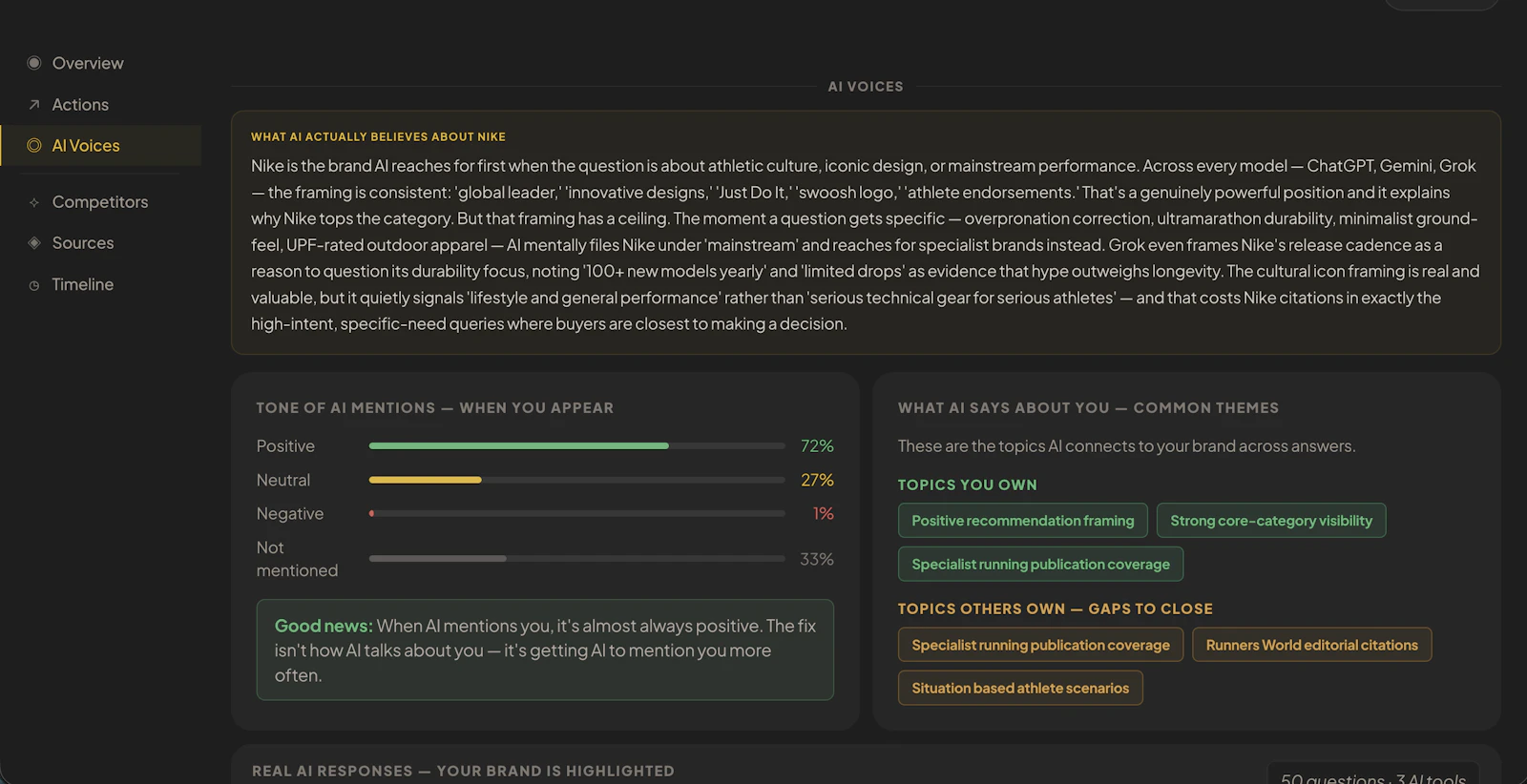Screen dimensions: 1527x784
Task: Click the 72% positive value
Action: 817,446
